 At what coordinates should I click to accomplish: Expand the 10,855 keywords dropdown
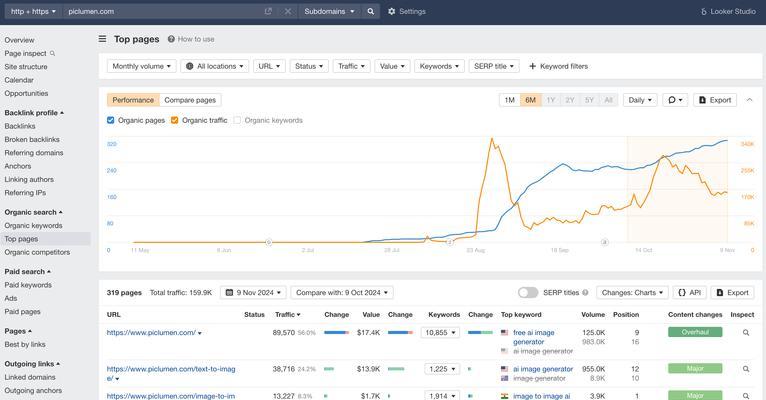click(x=440, y=333)
